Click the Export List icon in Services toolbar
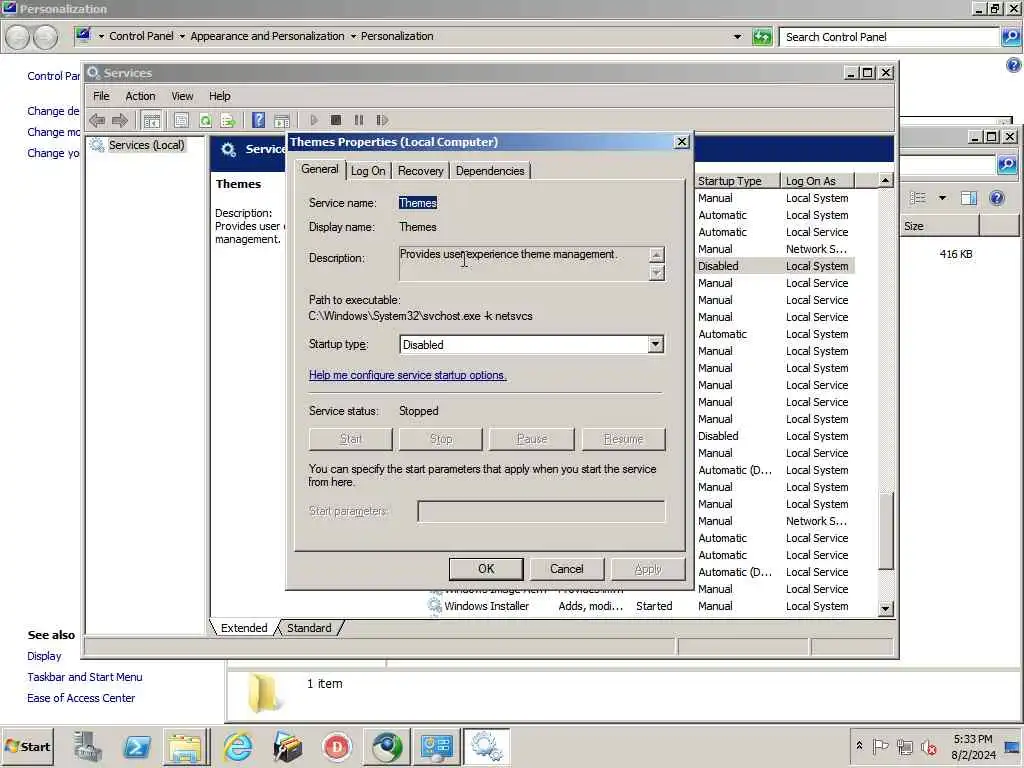The width and height of the screenshot is (1024, 768). pos(228,120)
